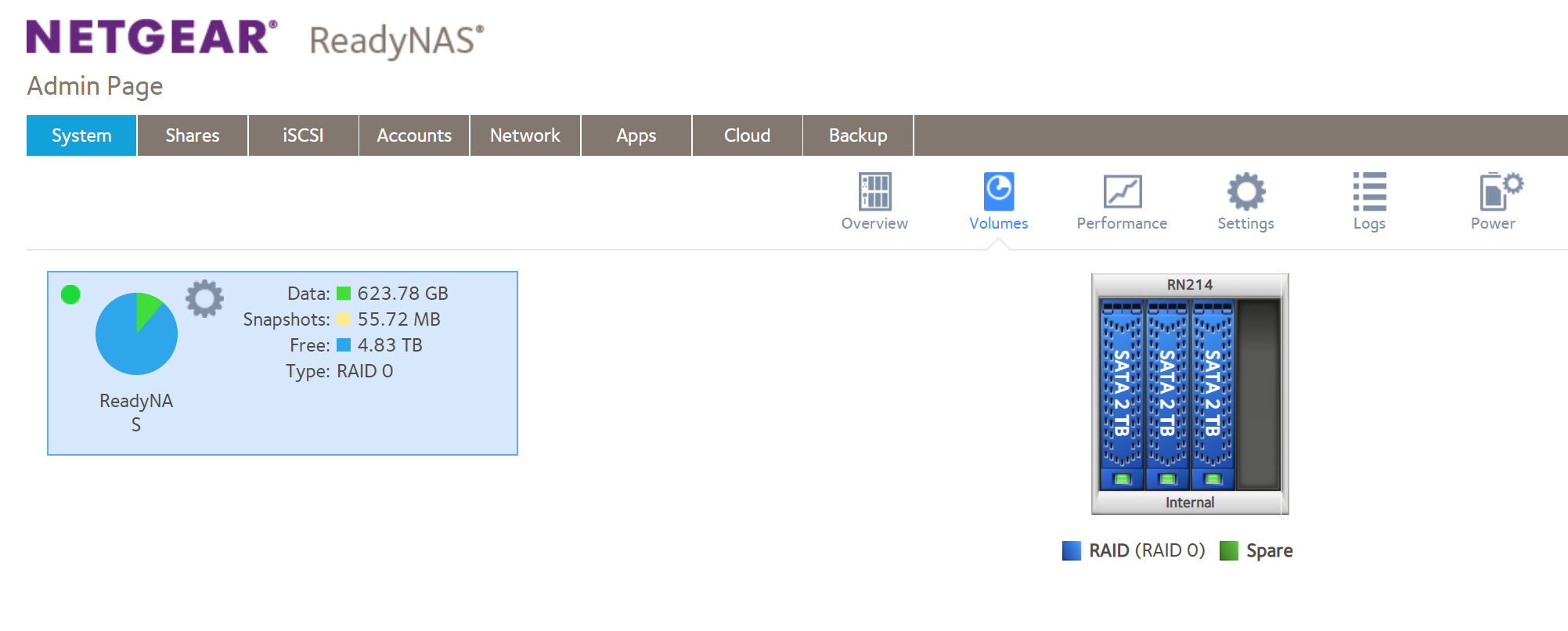Select the empty fourth drive bay
The width and height of the screenshot is (1568, 631).
point(1257,395)
